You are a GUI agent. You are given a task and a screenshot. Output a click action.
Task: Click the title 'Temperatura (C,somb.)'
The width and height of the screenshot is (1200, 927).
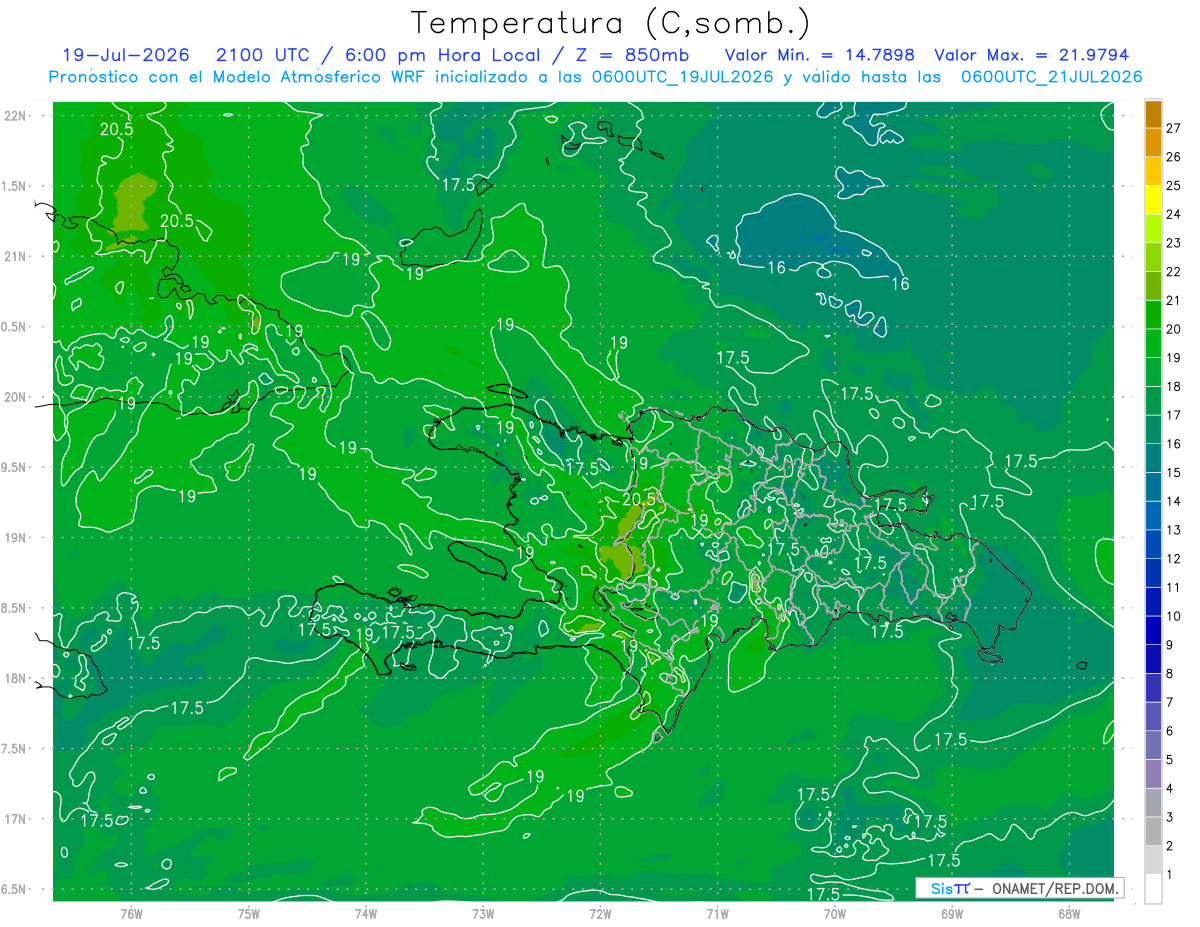tap(611, 24)
